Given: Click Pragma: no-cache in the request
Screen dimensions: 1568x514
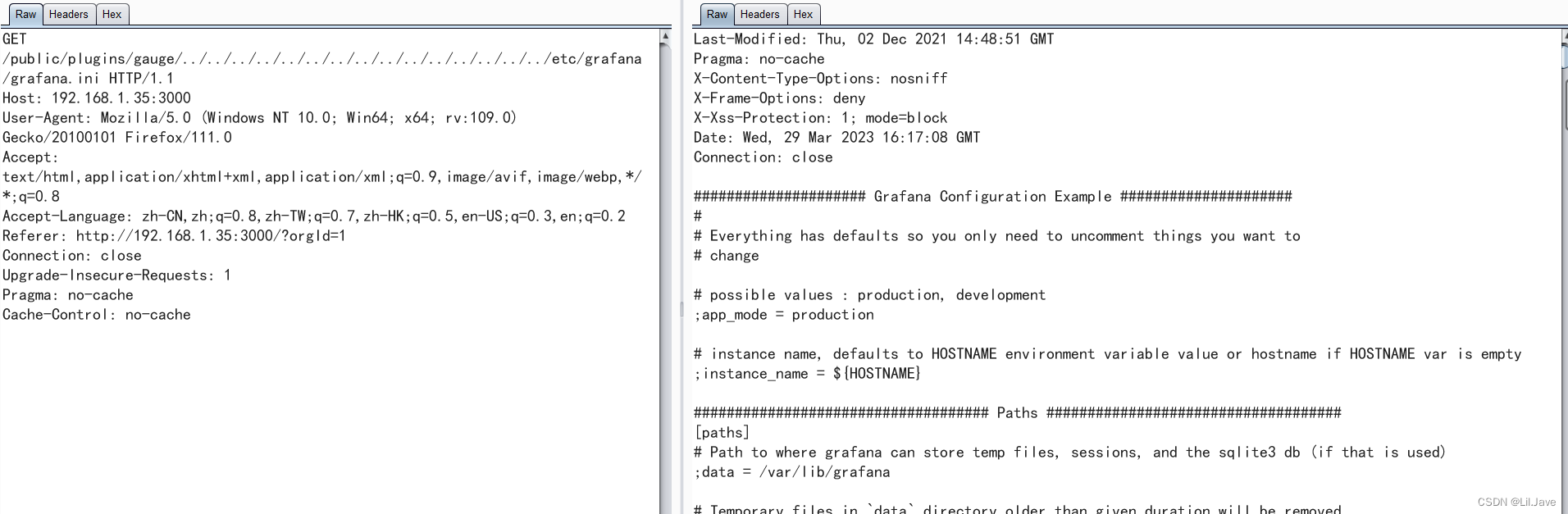Looking at the screenshot, I should pos(68,294).
